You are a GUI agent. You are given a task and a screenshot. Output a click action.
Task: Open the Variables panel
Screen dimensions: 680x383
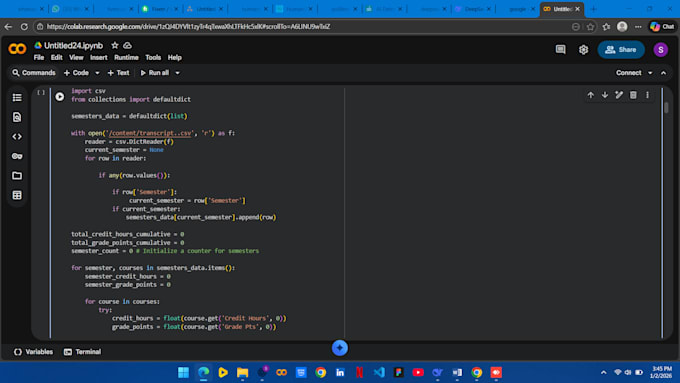point(33,352)
